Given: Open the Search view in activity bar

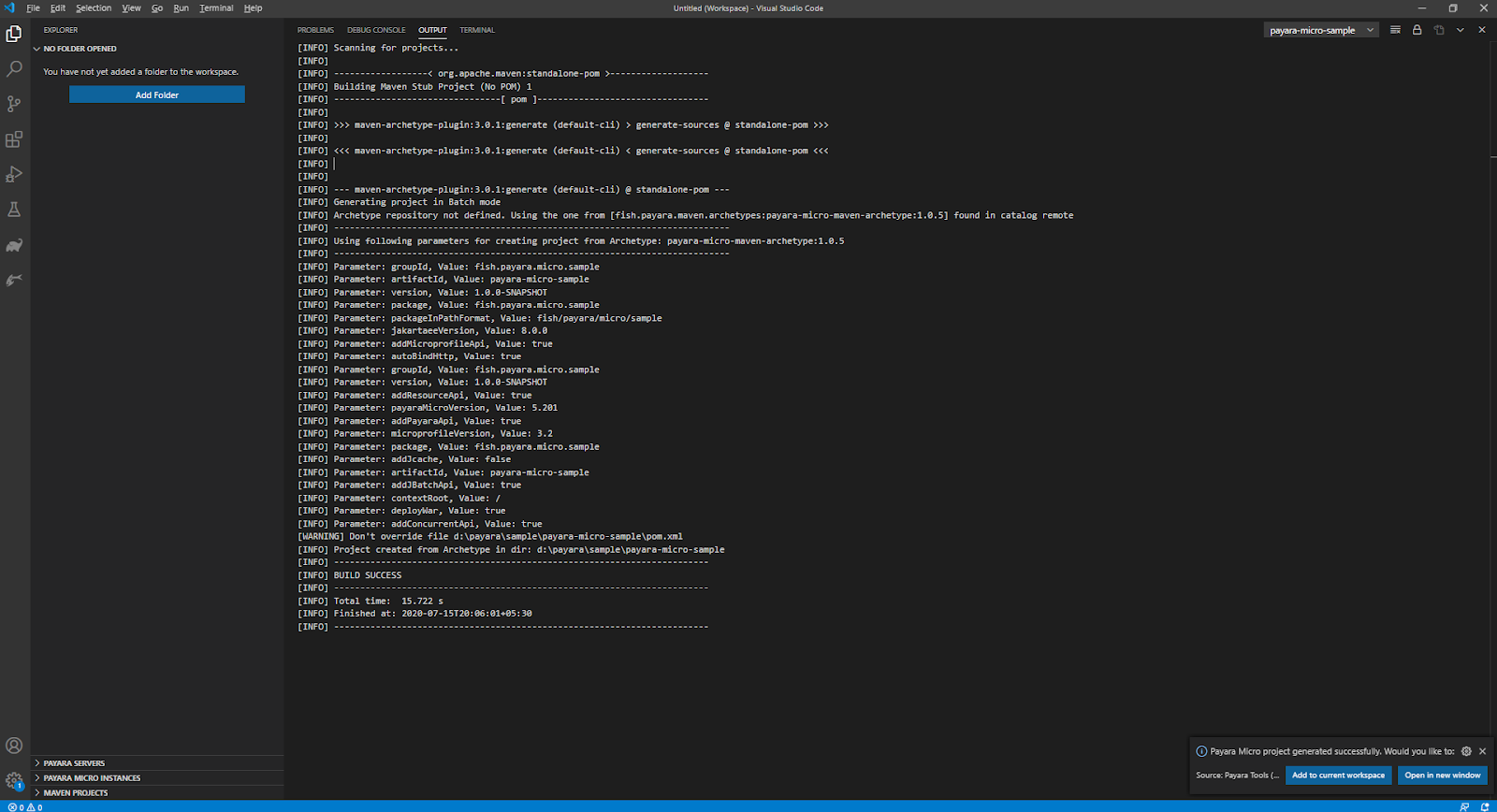Looking at the screenshot, I should (x=14, y=69).
